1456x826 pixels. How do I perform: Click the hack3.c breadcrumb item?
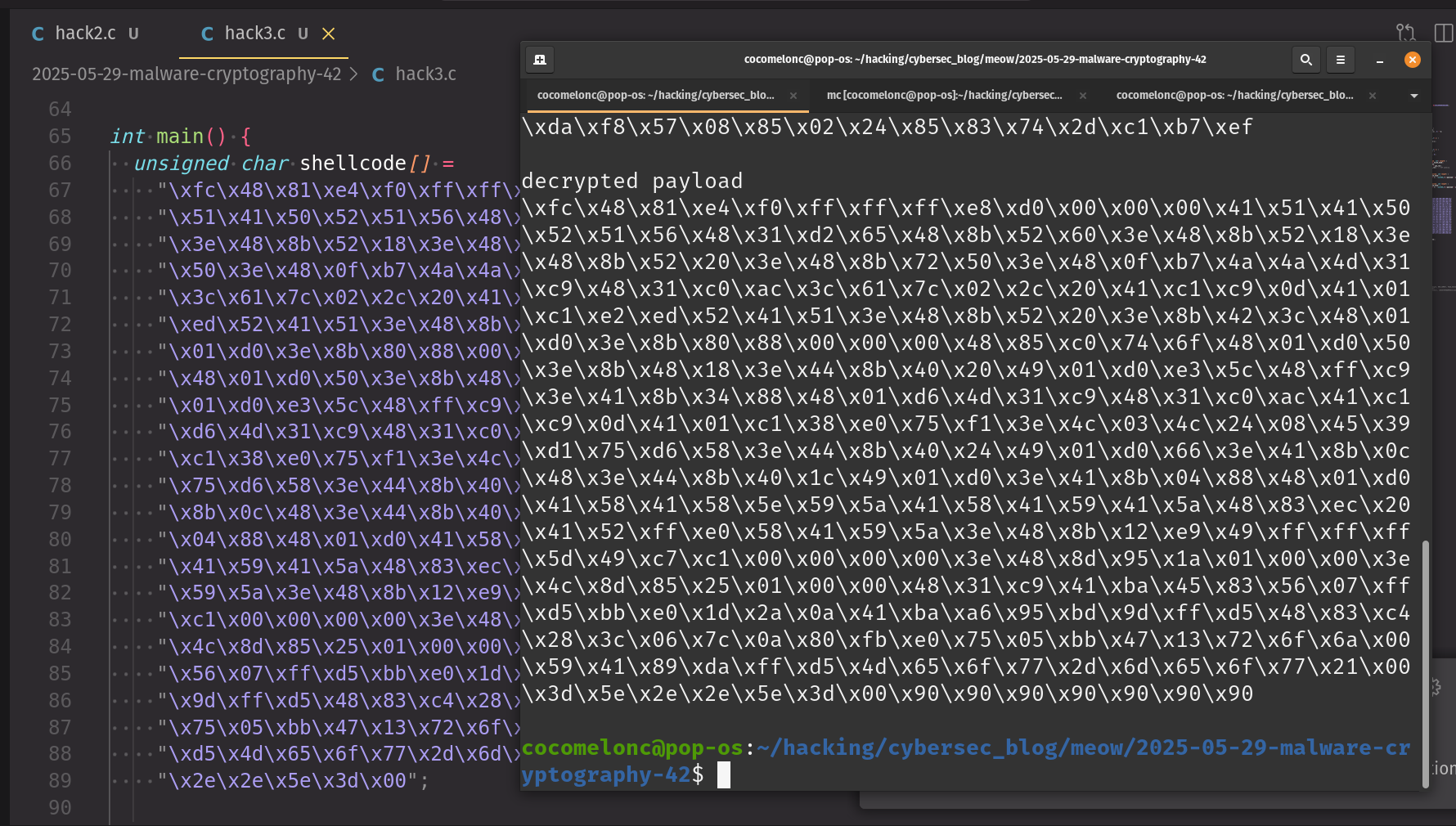(x=425, y=74)
